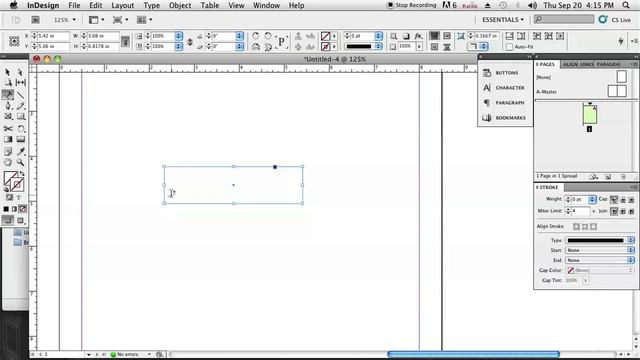This screenshot has height=360, width=640.
Task: Select the Gradient Swatch tool
Action: coord(8,140)
